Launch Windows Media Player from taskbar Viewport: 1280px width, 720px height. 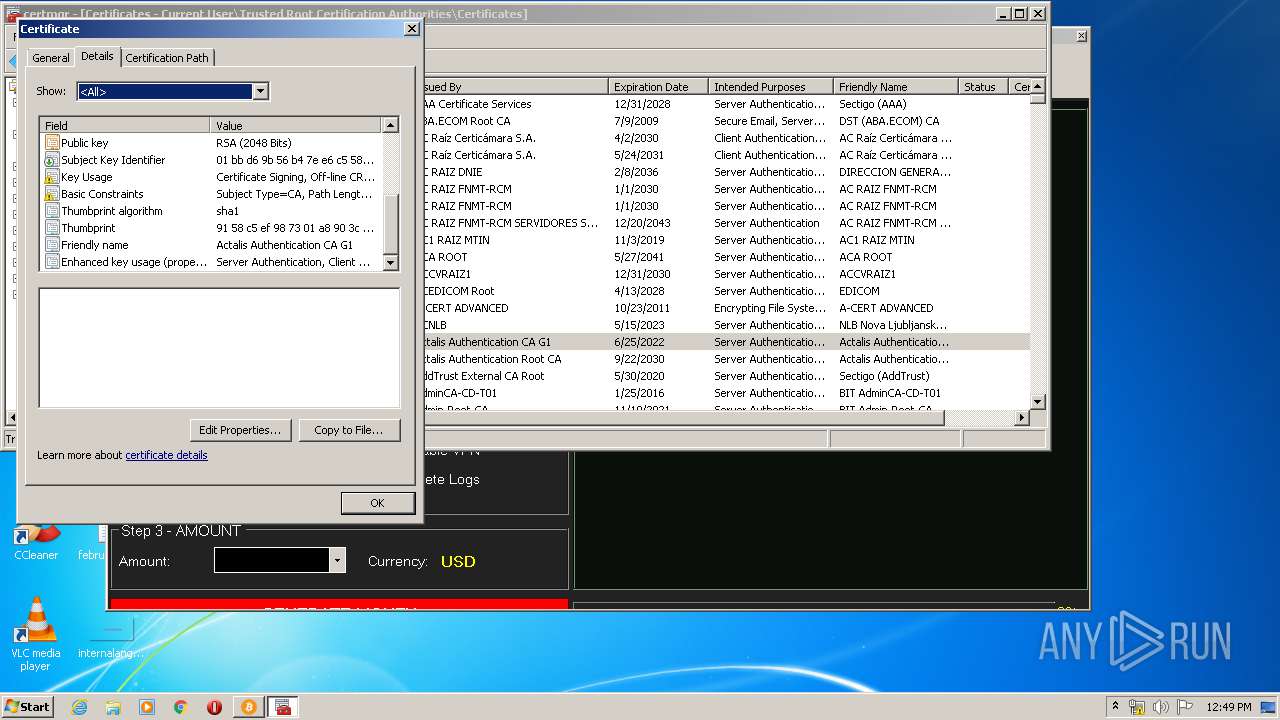(147, 707)
